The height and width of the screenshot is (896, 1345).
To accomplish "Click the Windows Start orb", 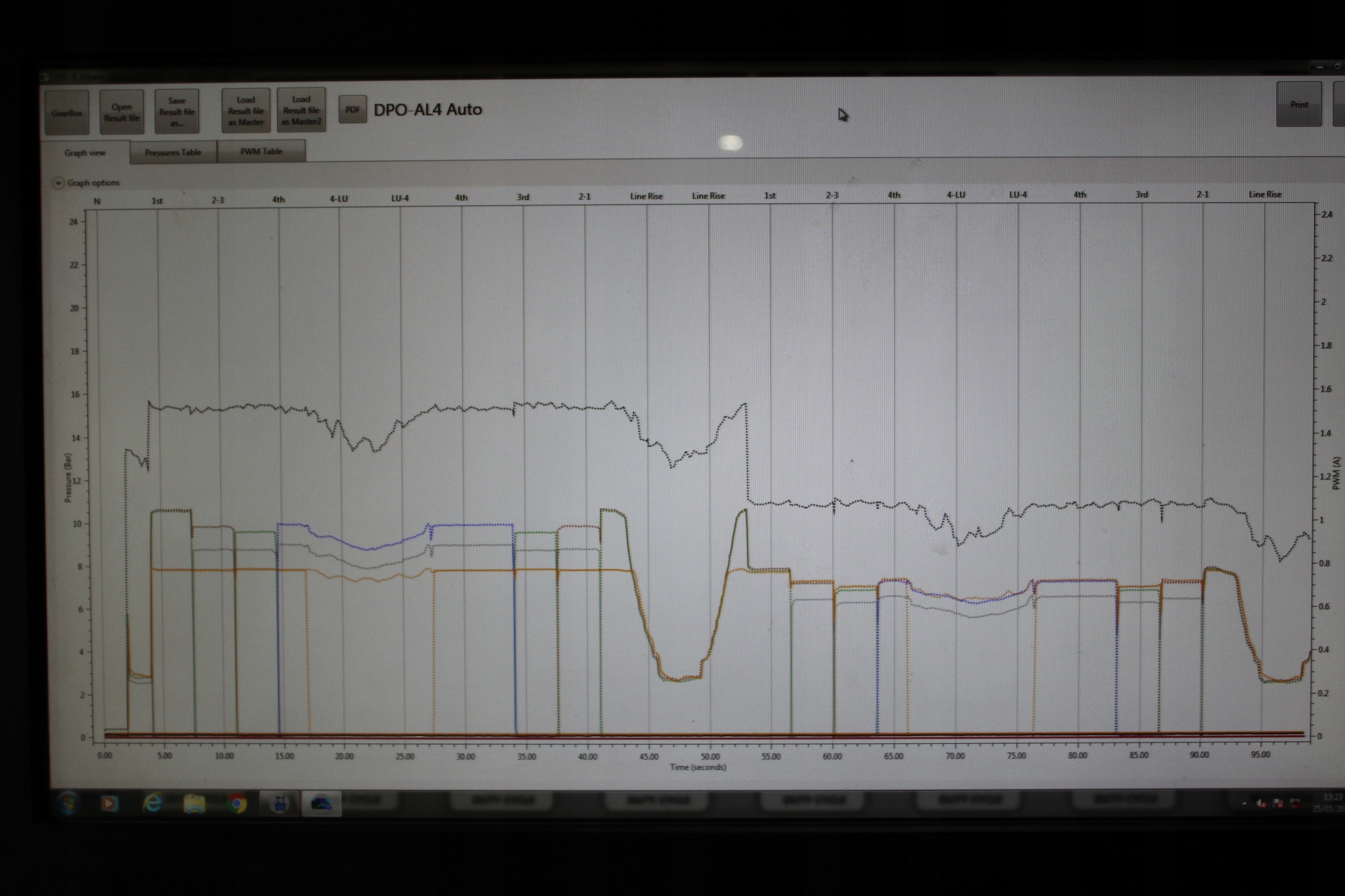I will (x=67, y=803).
